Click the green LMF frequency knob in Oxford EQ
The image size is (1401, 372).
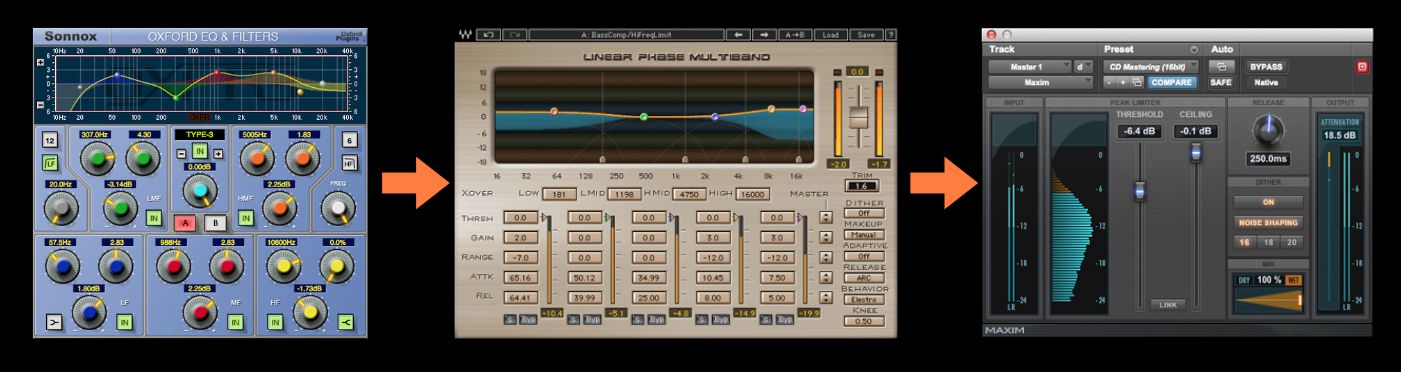click(x=97, y=158)
